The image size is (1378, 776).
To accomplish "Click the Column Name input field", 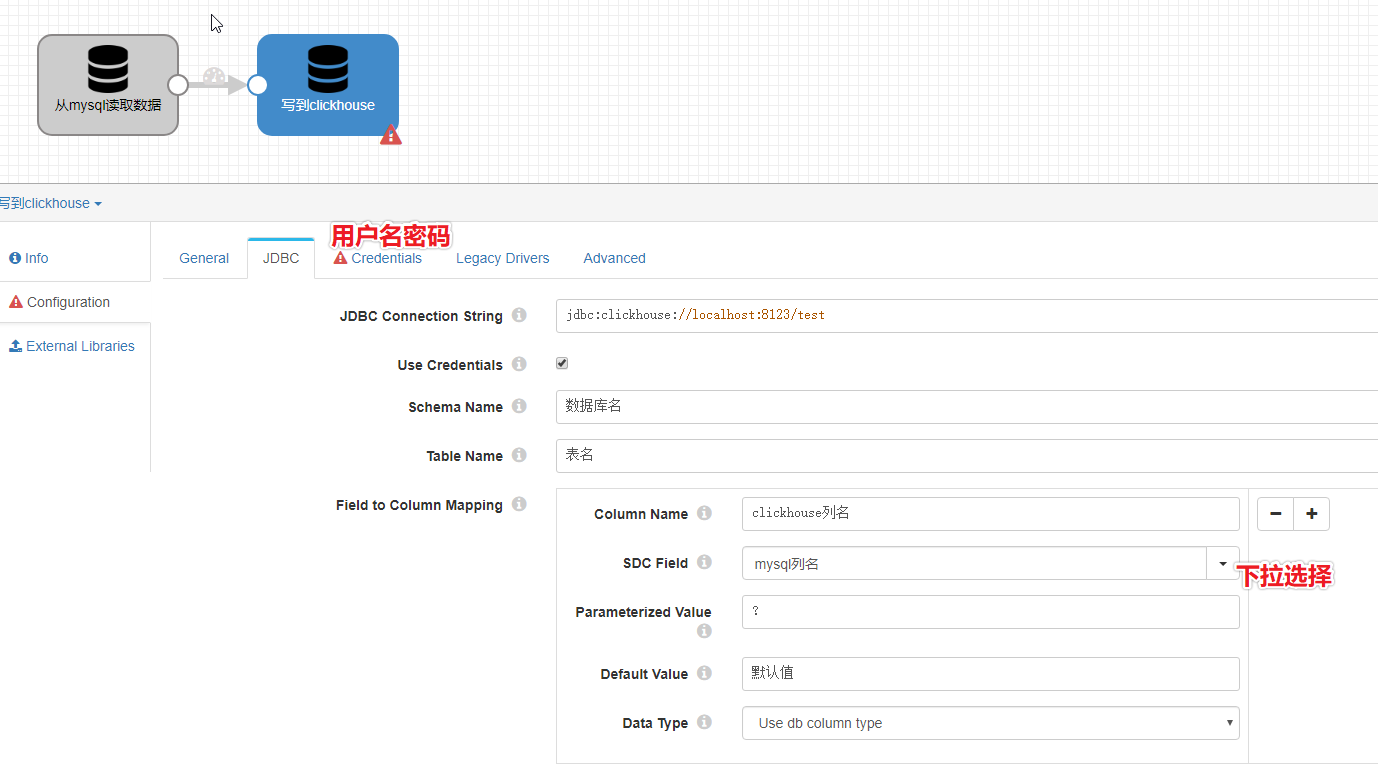I will (x=990, y=514).
